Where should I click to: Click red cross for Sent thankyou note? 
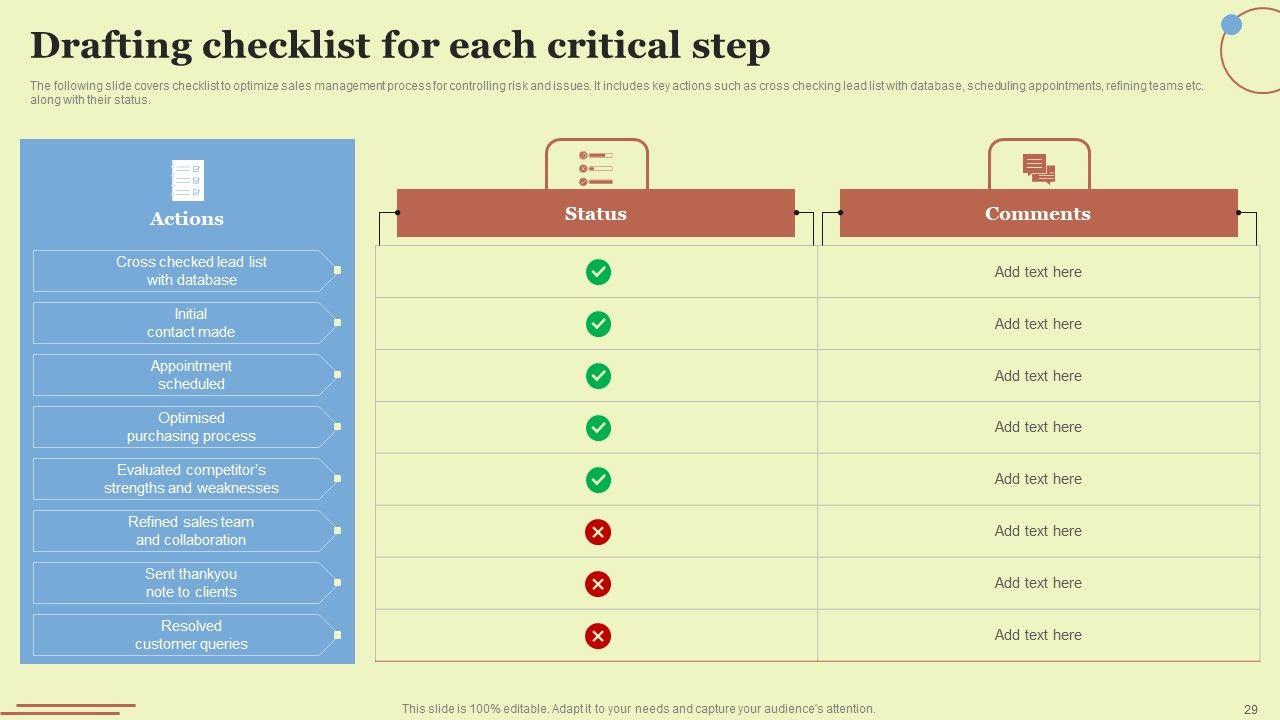(x=598, y=584)
